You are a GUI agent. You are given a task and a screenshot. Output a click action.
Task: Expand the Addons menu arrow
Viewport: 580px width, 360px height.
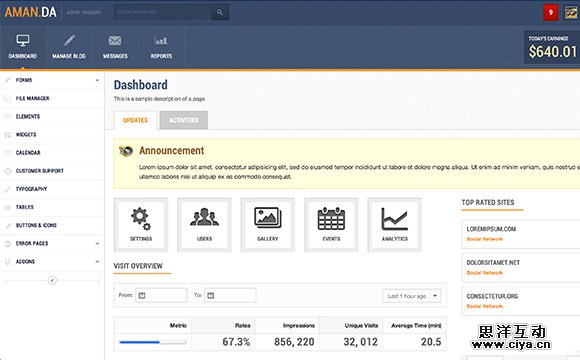[x=97, y=262]
